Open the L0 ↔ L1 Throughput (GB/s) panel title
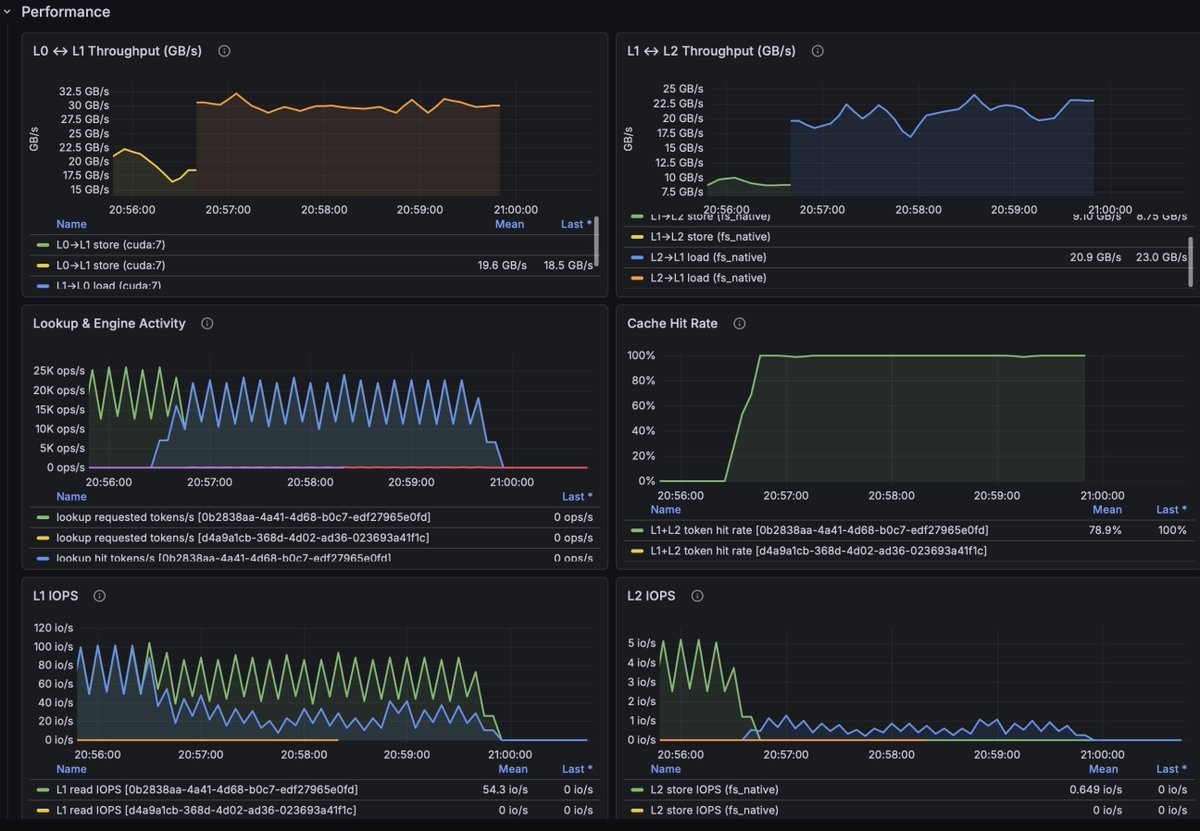1200x831 pixels. tap(117, 51)
